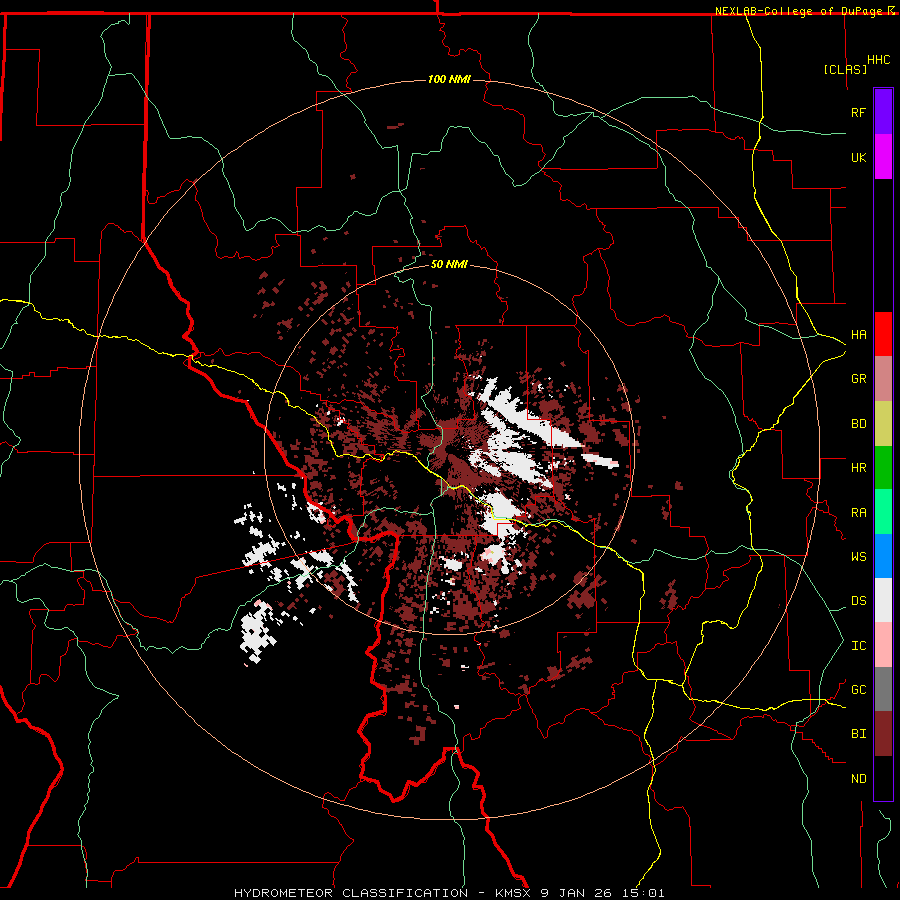The width and height of the screenshot is (900, 900).
Task: Click the BI legend label
Action: click(x=858, y=734)
